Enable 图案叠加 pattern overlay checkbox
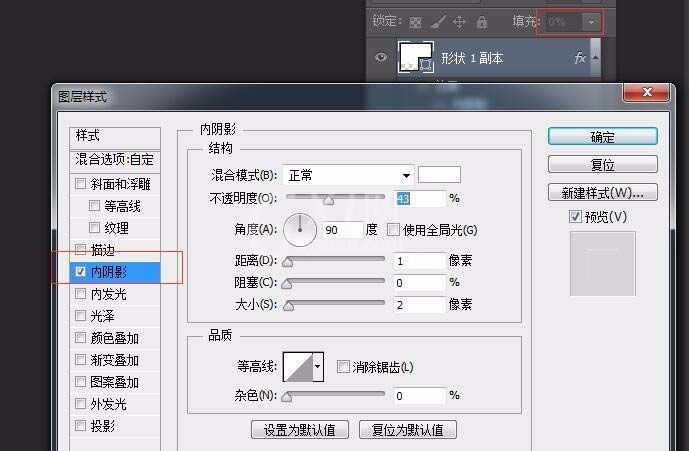This screenshot has height=451, width=689. [x=80, y=382]
